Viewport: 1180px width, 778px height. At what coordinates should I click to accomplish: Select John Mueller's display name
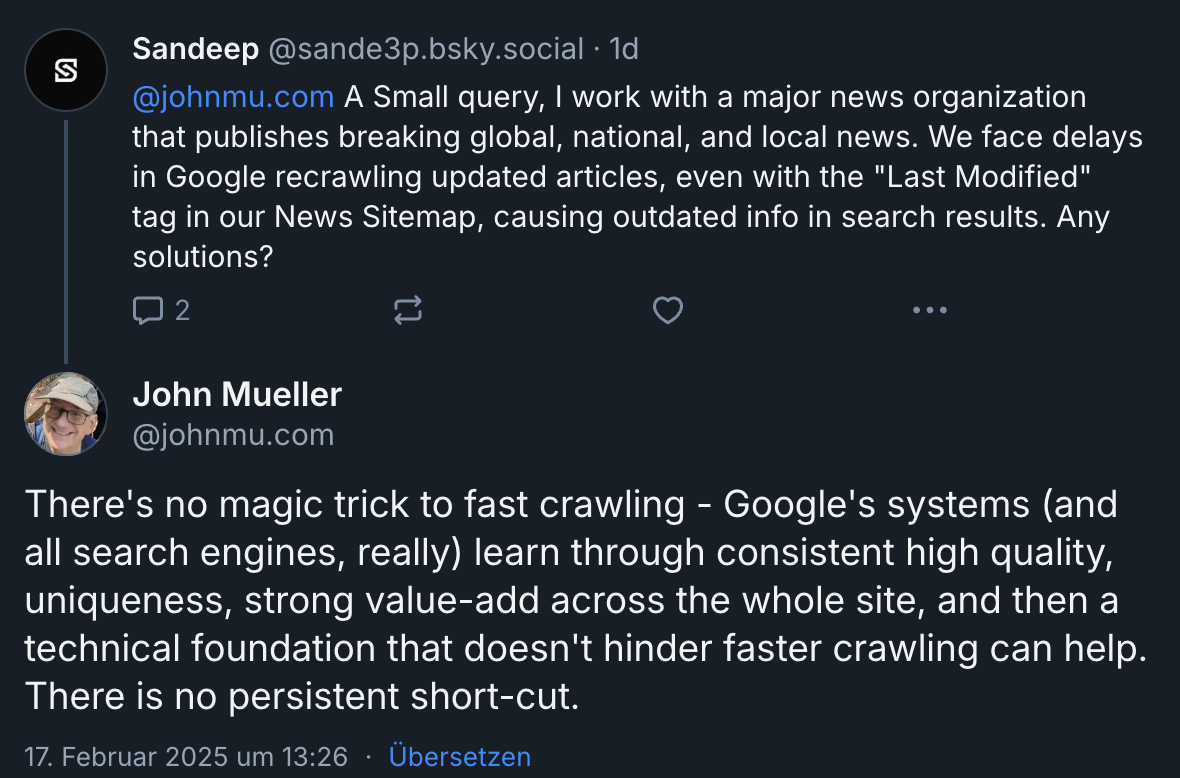tap(237, 394)
